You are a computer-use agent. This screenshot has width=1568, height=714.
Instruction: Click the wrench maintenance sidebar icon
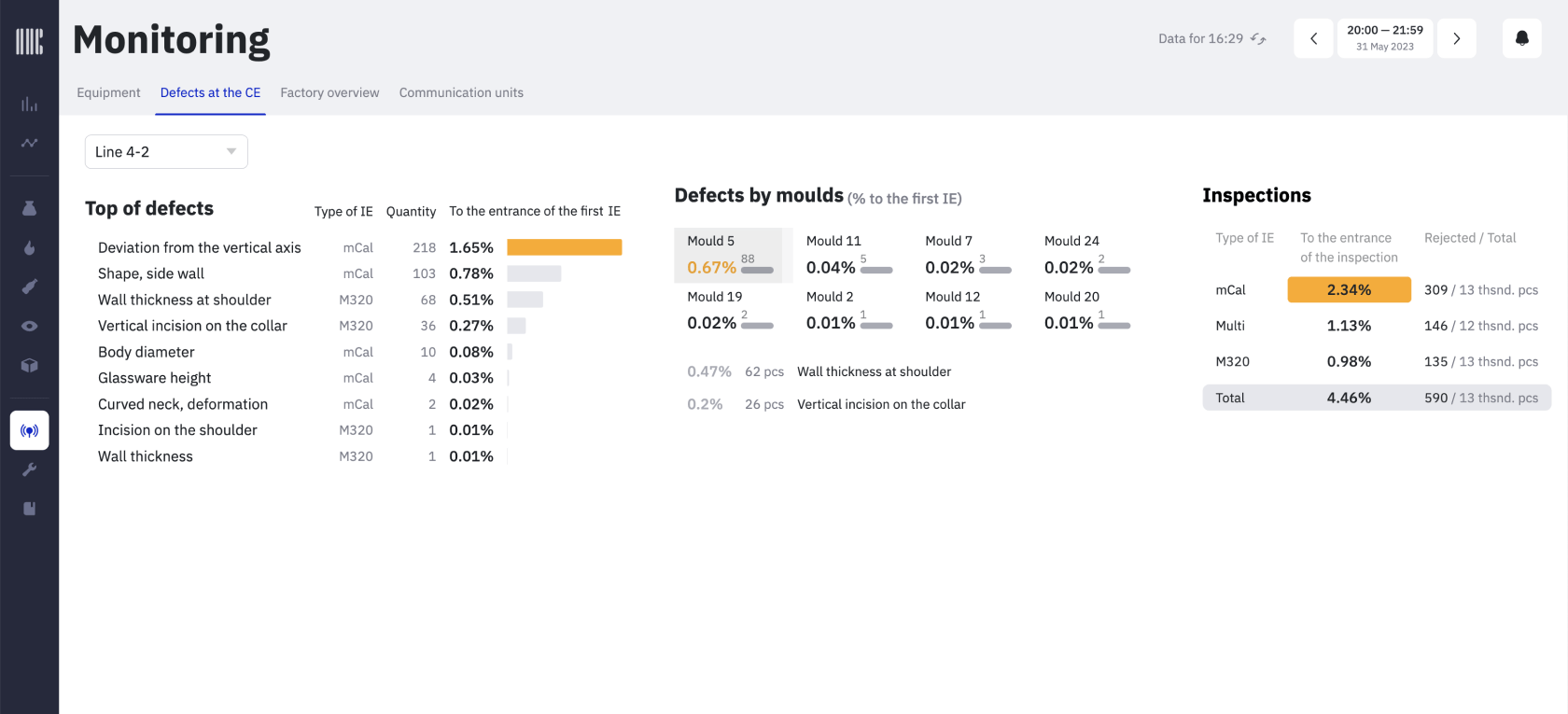pyautogui.click(x=29, y=469)
